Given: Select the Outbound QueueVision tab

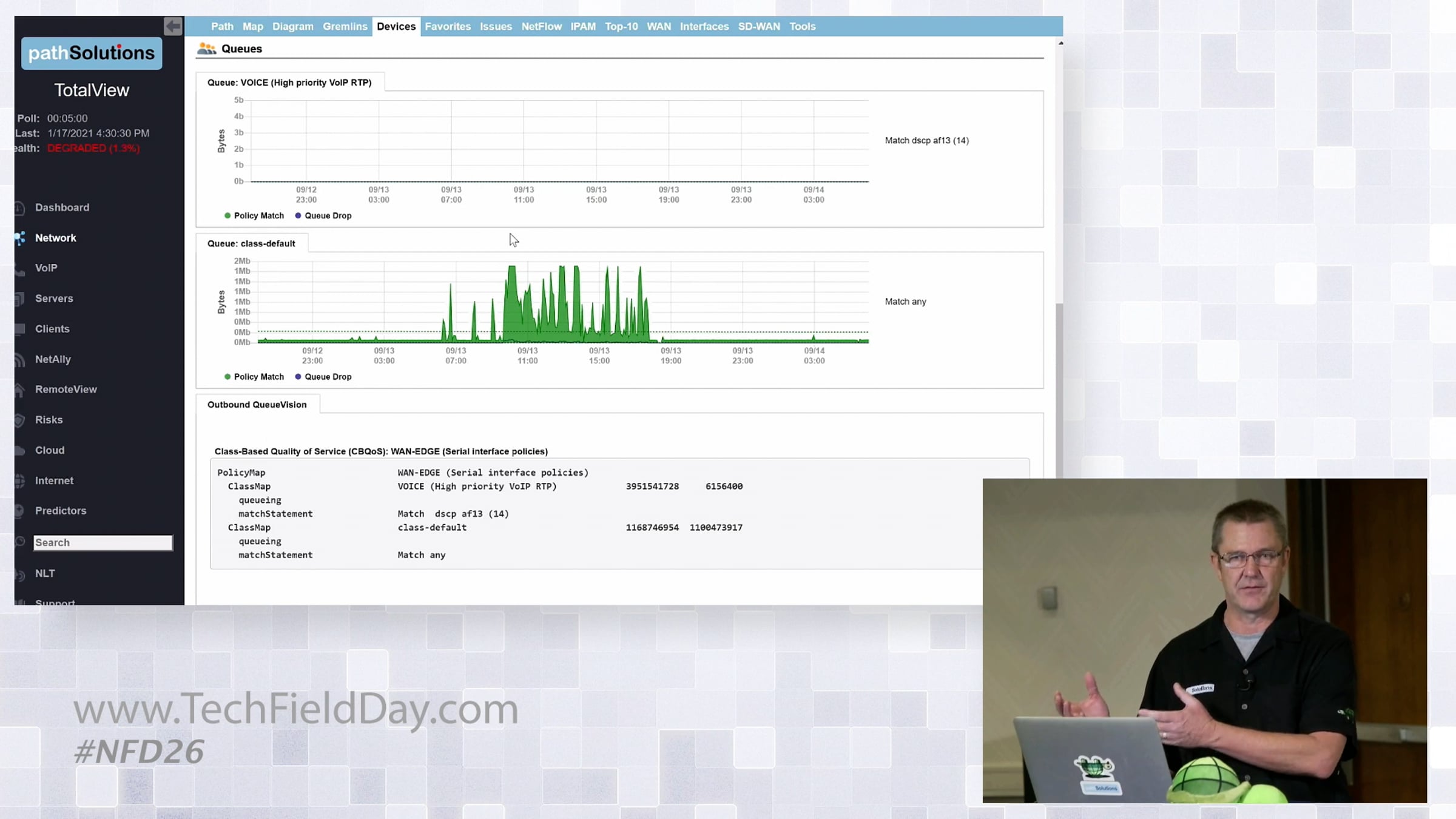Looking at the screenshot, I should click(x=257, y=405).
